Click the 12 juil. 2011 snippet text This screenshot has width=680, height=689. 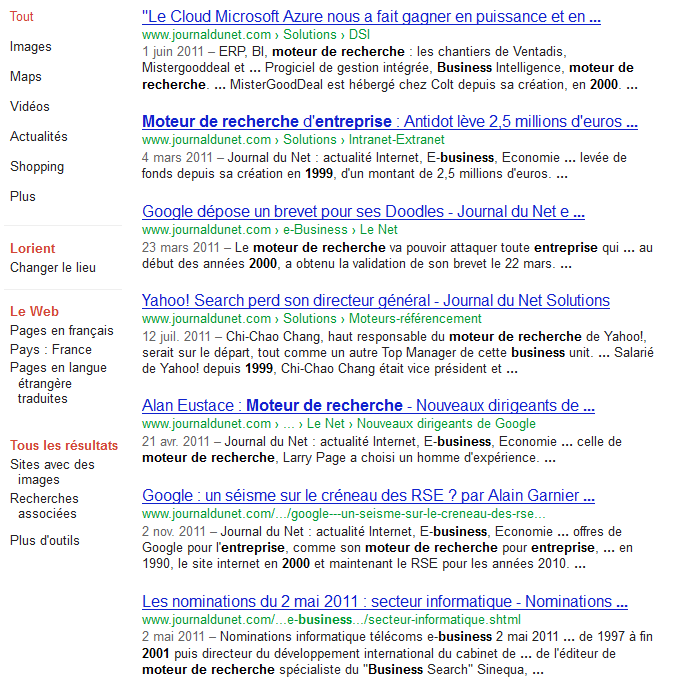(x=398, y=353)
